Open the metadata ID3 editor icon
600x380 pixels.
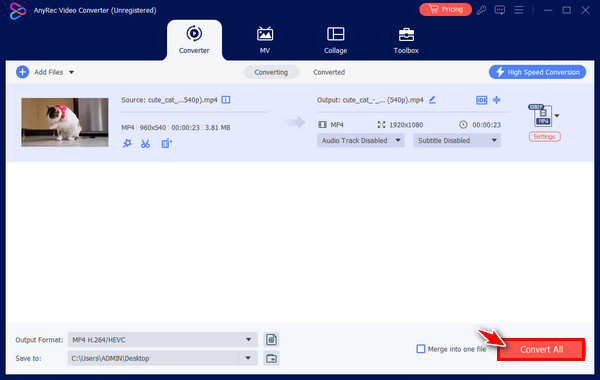(x=481, y=100)
